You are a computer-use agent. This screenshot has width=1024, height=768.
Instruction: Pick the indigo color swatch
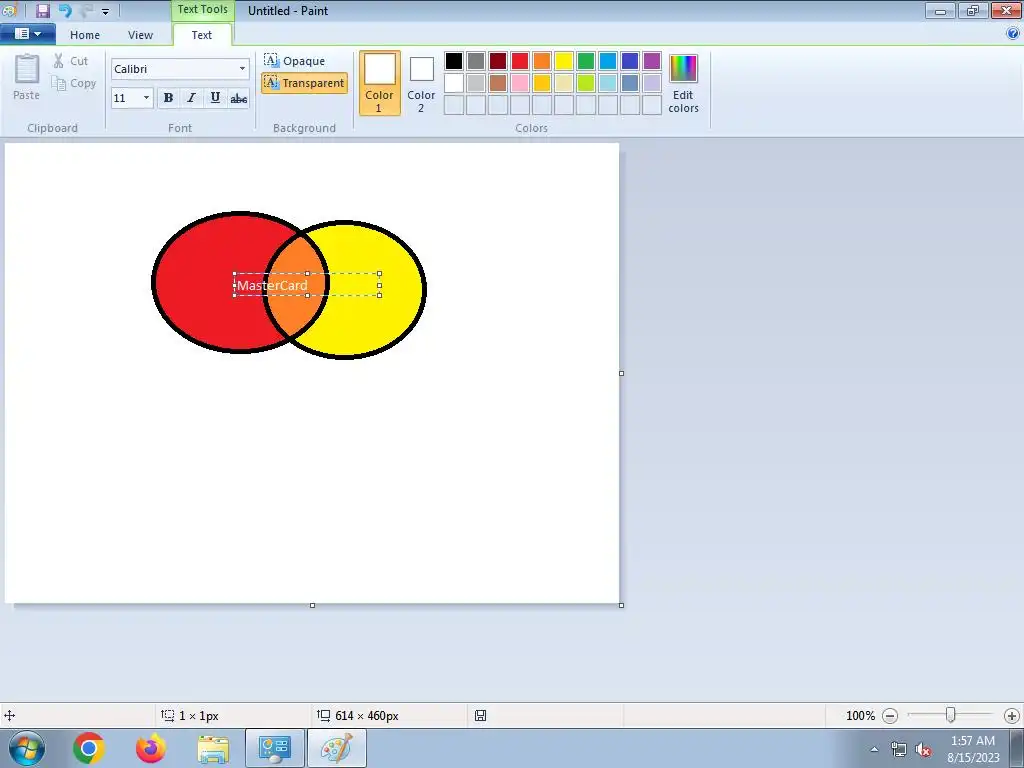pos(630,61)
